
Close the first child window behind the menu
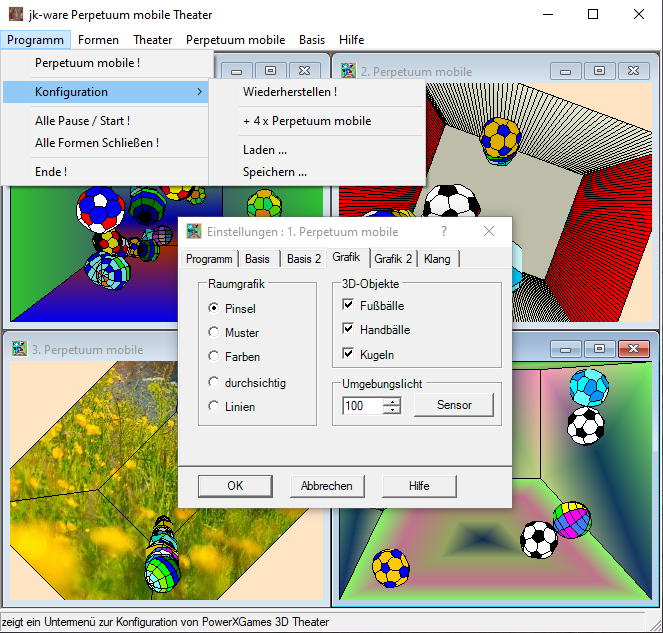coord(304,71)
